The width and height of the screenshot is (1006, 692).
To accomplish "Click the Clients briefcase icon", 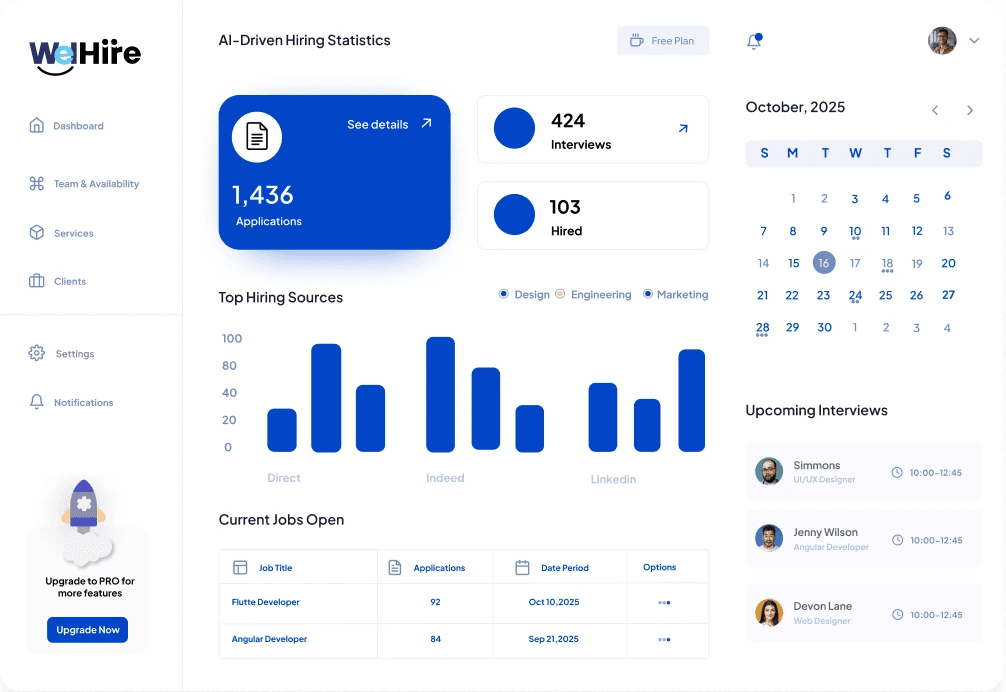I will click(x=37, y=281).
